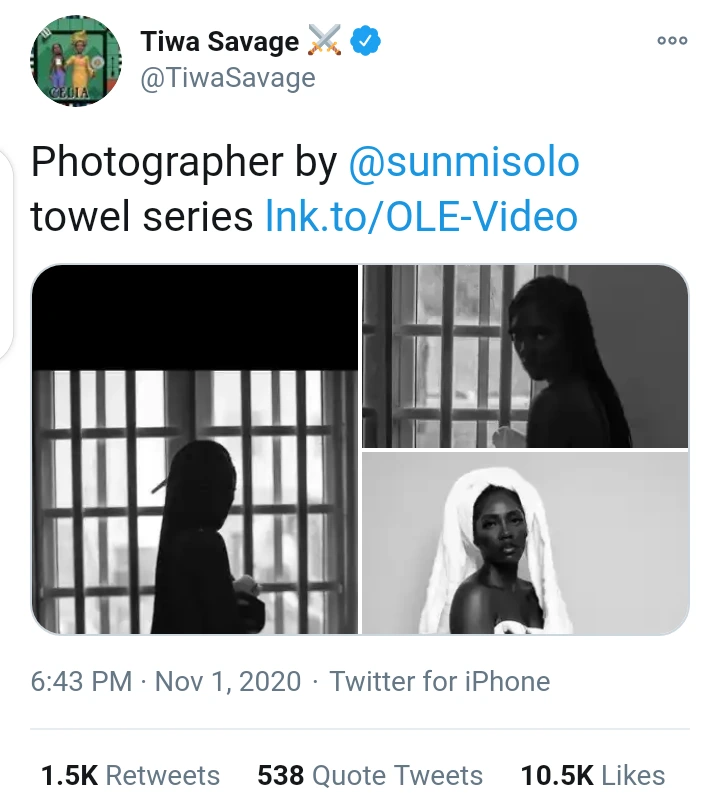This screenshot has width=720, height=809.
Task: View the 1.5K Retweets list
Action: (x=130, y=775)
